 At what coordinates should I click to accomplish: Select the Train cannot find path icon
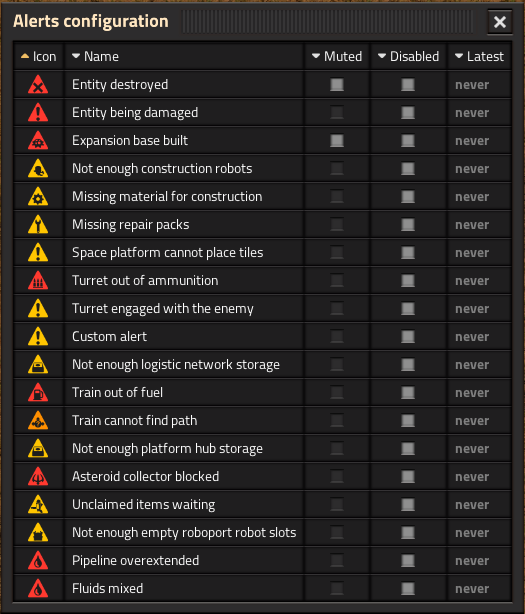38,421
